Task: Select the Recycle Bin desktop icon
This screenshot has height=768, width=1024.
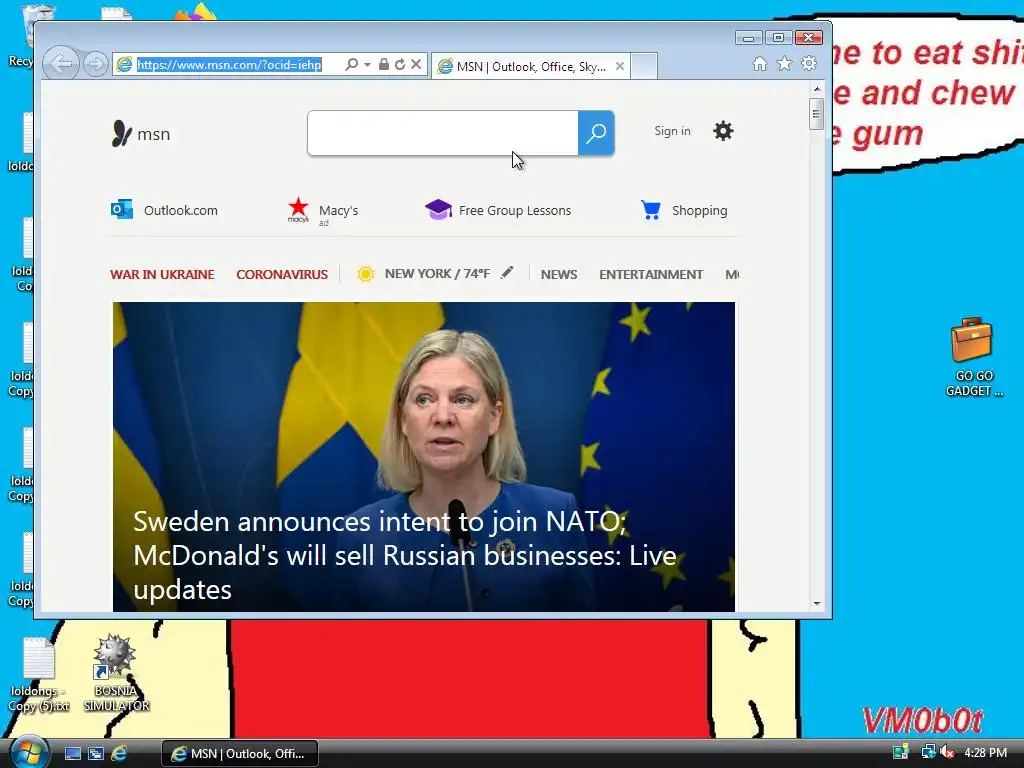Action: [20, 36]
